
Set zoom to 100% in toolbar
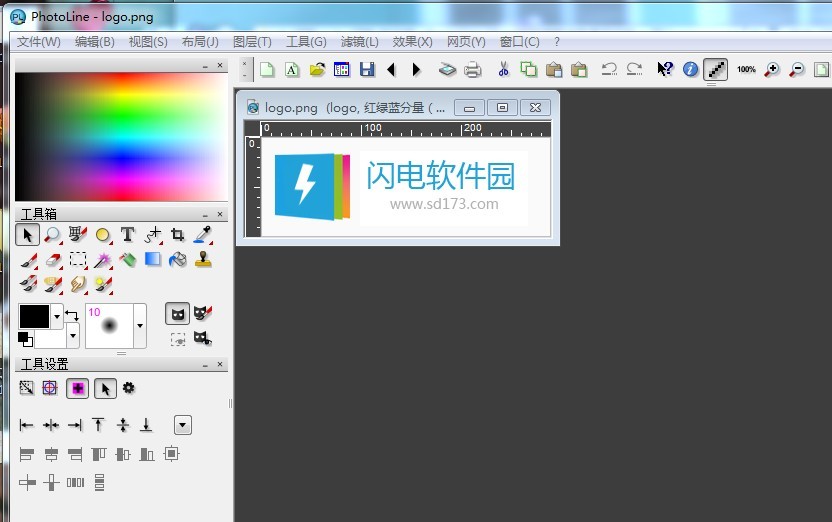click(746, 69)
